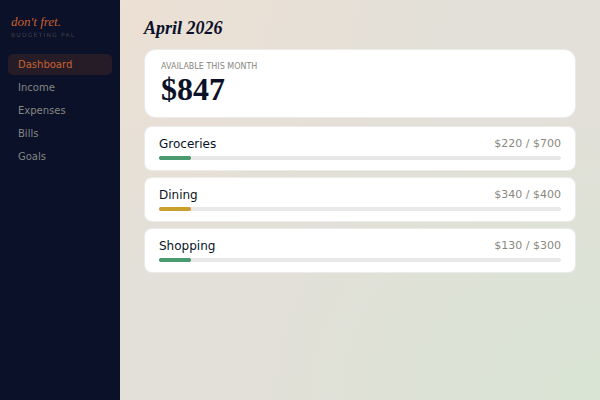Screen dimensions: 600x400
Task: Click the Shopping progress bar
Action: pos(359,260)
